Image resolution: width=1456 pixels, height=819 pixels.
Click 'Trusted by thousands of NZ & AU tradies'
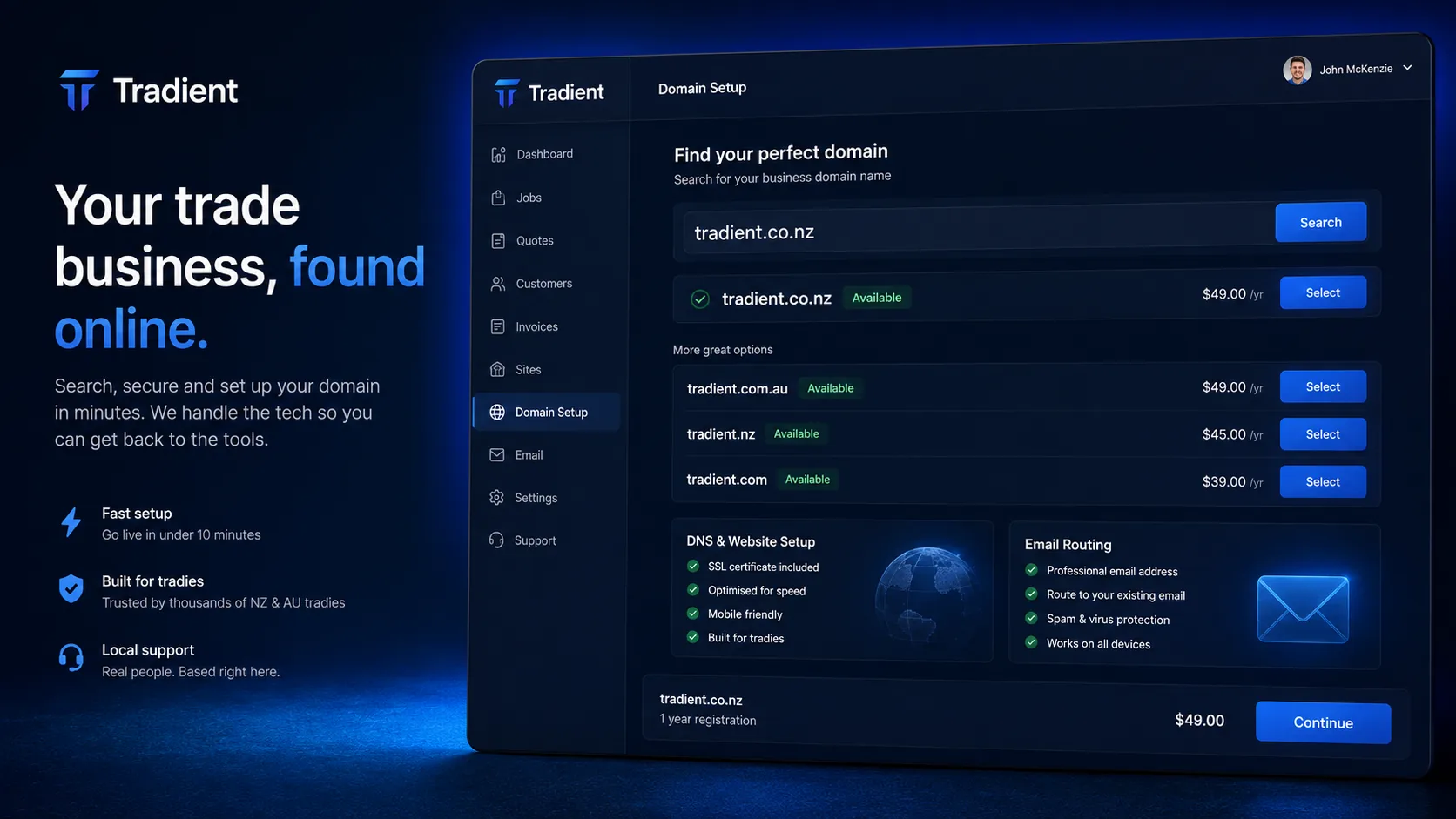click(224, 603)
